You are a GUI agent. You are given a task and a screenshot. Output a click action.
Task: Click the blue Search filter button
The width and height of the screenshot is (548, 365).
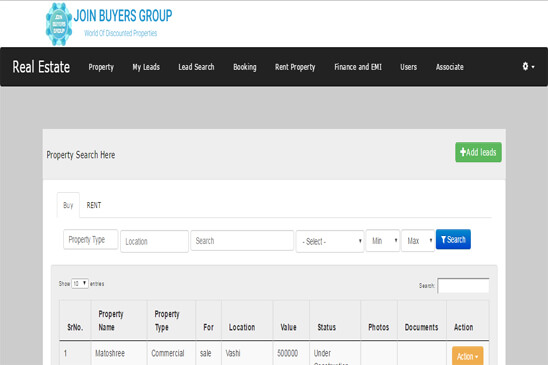click(453, 239)
